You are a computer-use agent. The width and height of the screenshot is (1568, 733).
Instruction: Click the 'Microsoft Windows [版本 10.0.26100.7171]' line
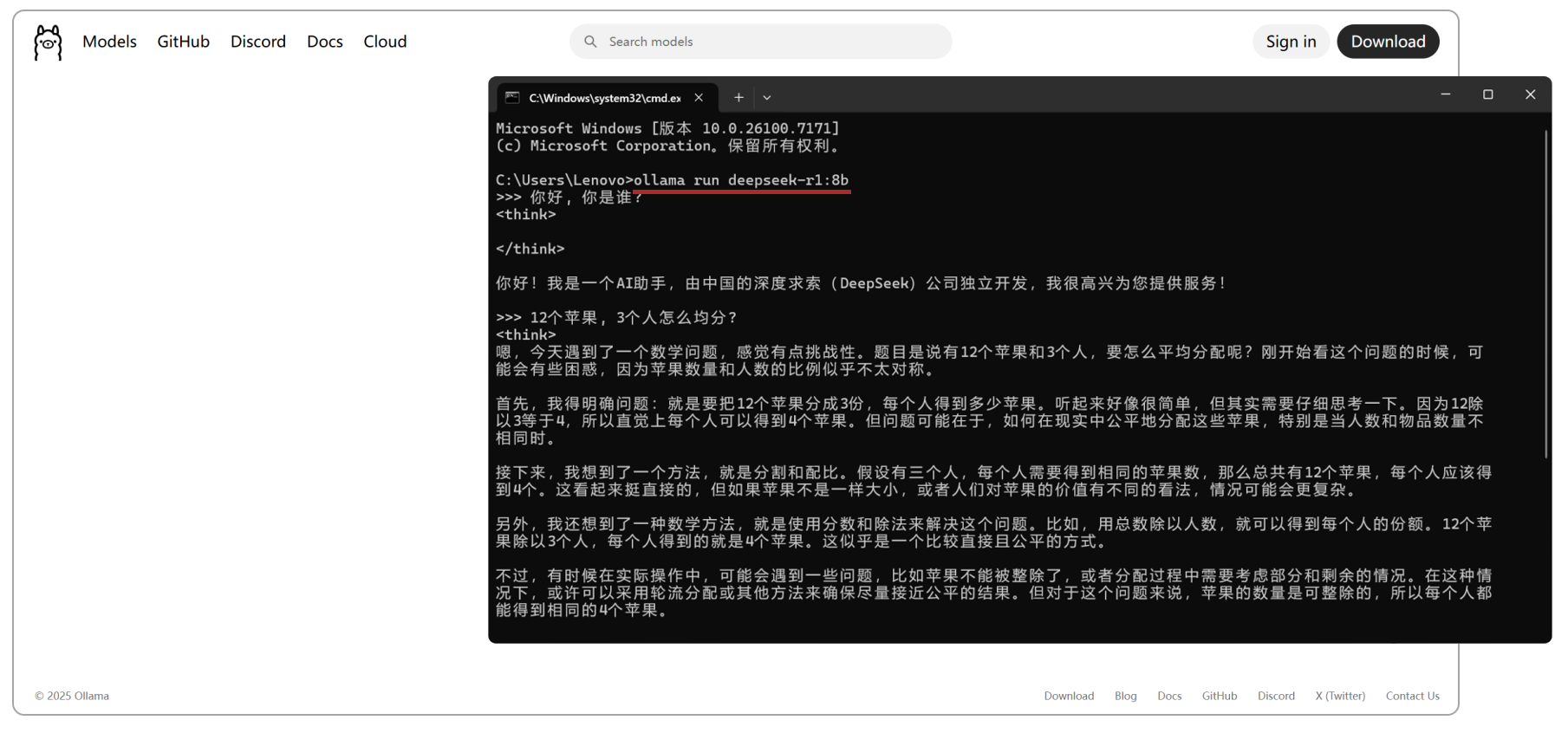pos(667,128)
